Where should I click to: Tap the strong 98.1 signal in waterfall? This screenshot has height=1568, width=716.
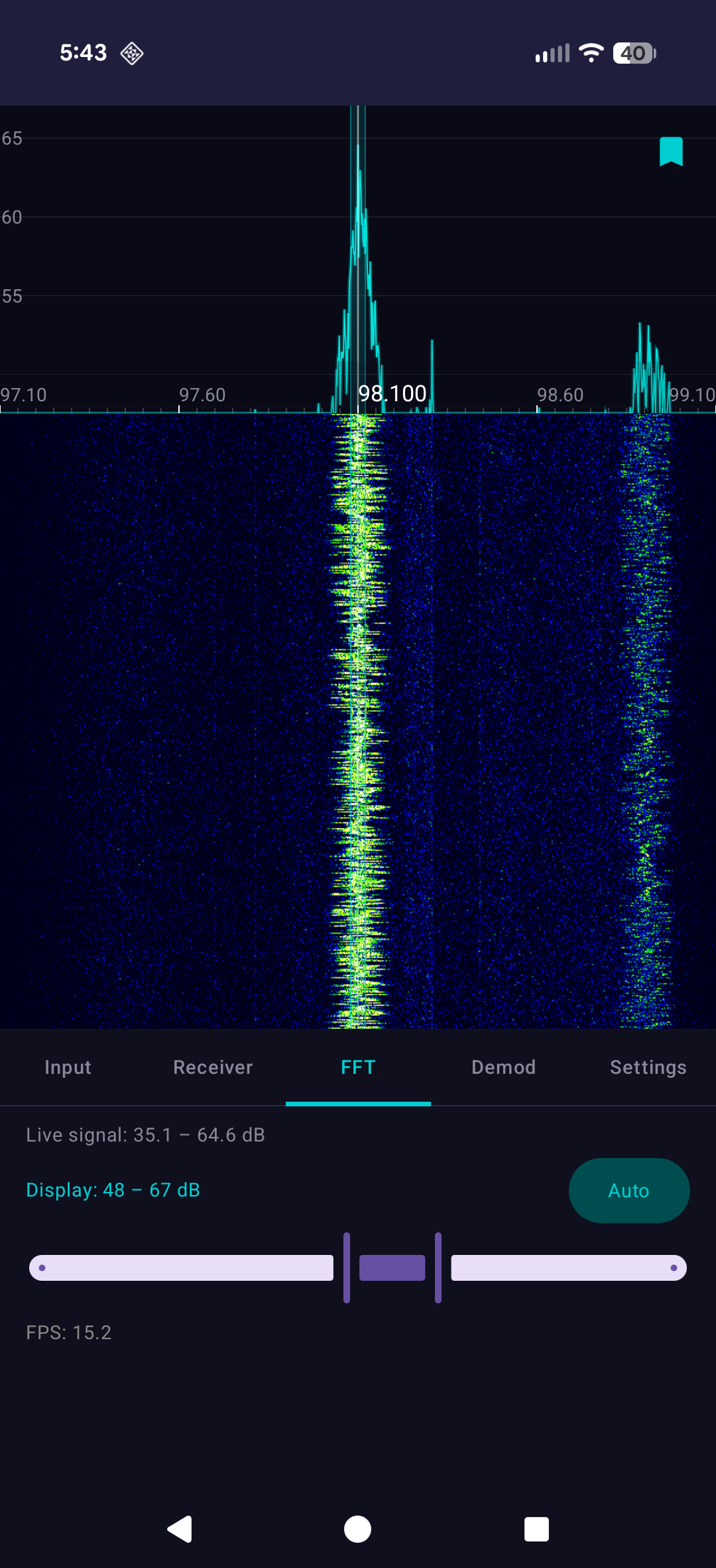tap(359, 722)
